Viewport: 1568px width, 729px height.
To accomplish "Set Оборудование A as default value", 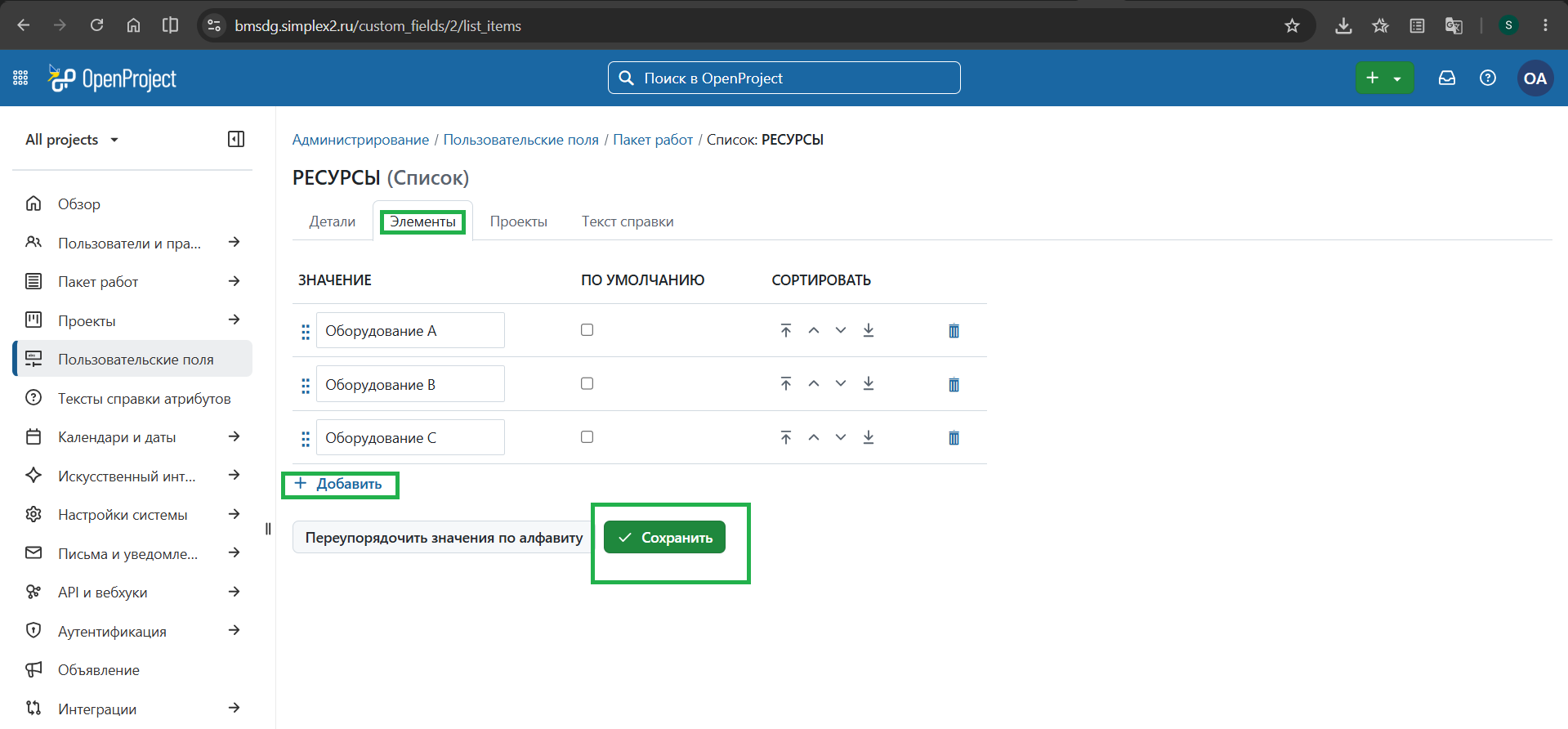I will click(587, 330).
